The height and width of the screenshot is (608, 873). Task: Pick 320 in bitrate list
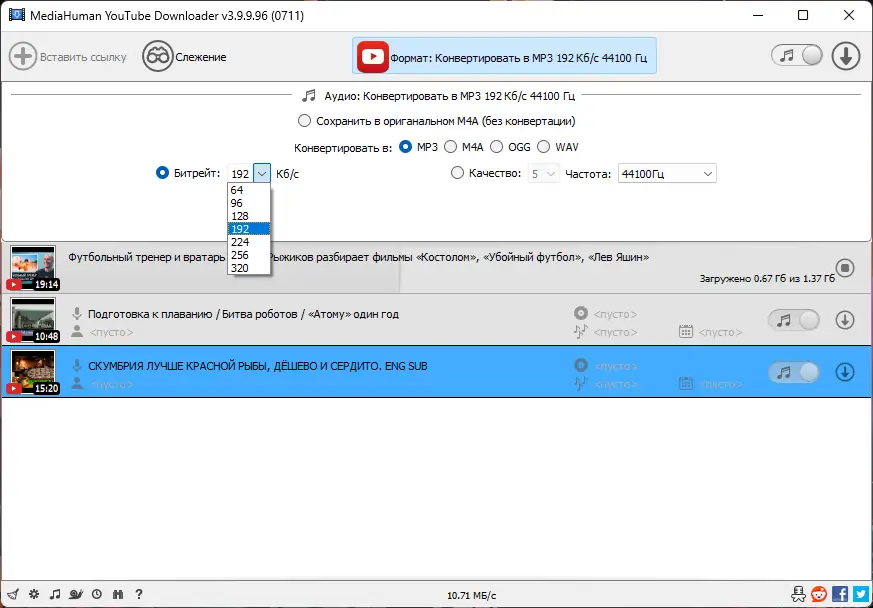[249, 268]
